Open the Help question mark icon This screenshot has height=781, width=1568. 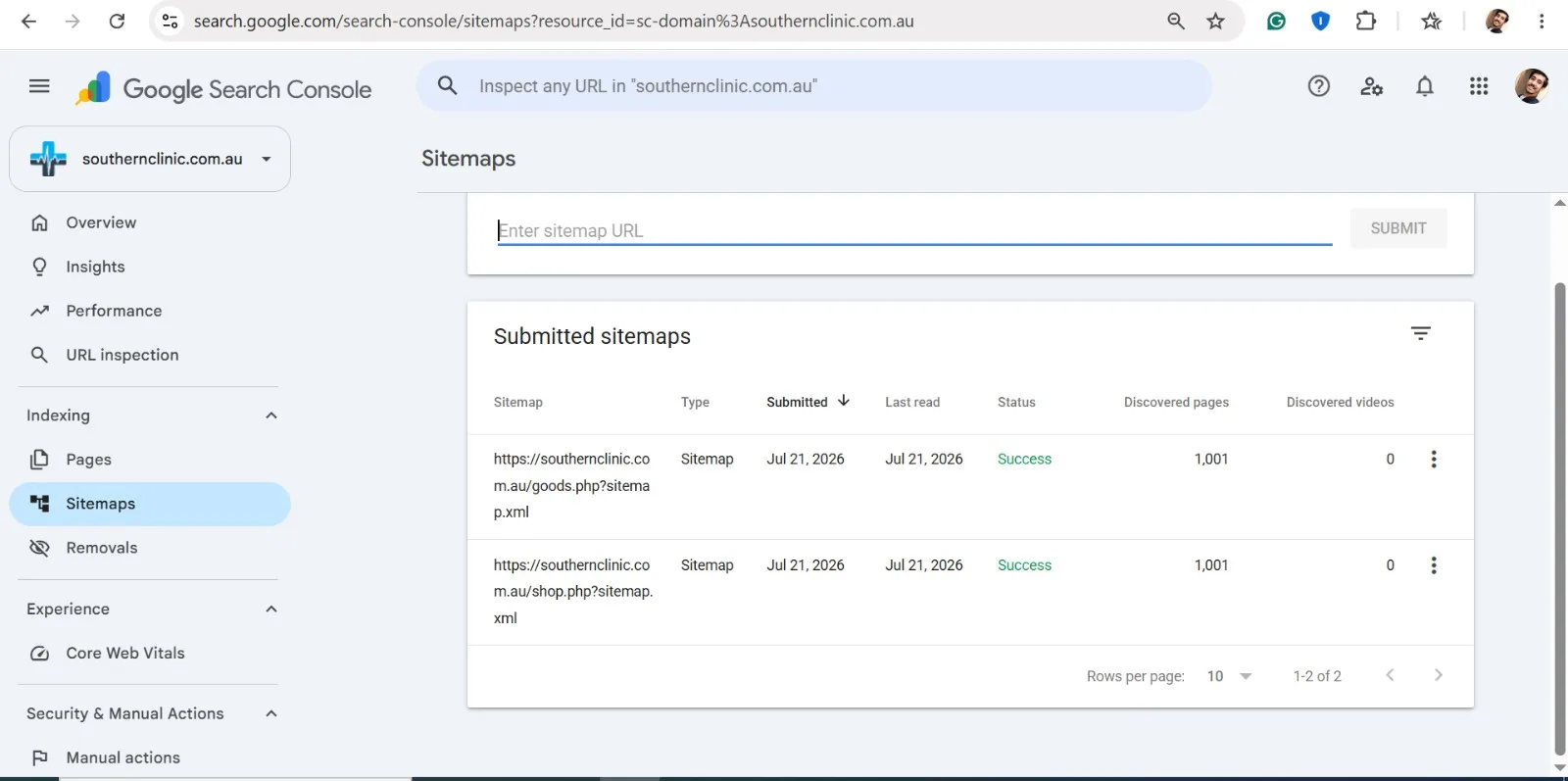pos(1319,86)
